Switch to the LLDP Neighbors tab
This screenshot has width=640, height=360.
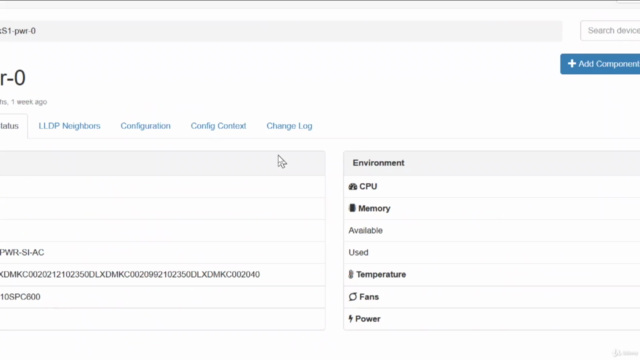tap(69, 126)
